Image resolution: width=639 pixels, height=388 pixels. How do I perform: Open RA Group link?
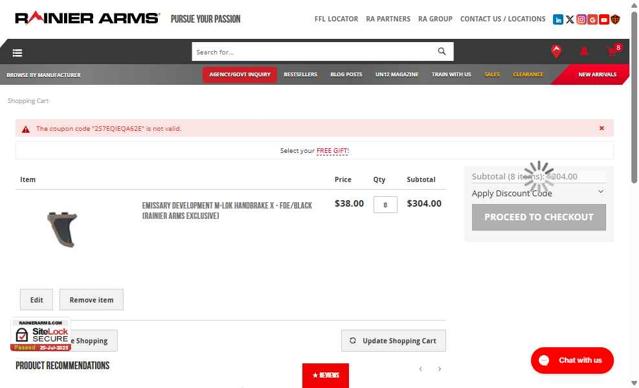(x=435, y=19)
